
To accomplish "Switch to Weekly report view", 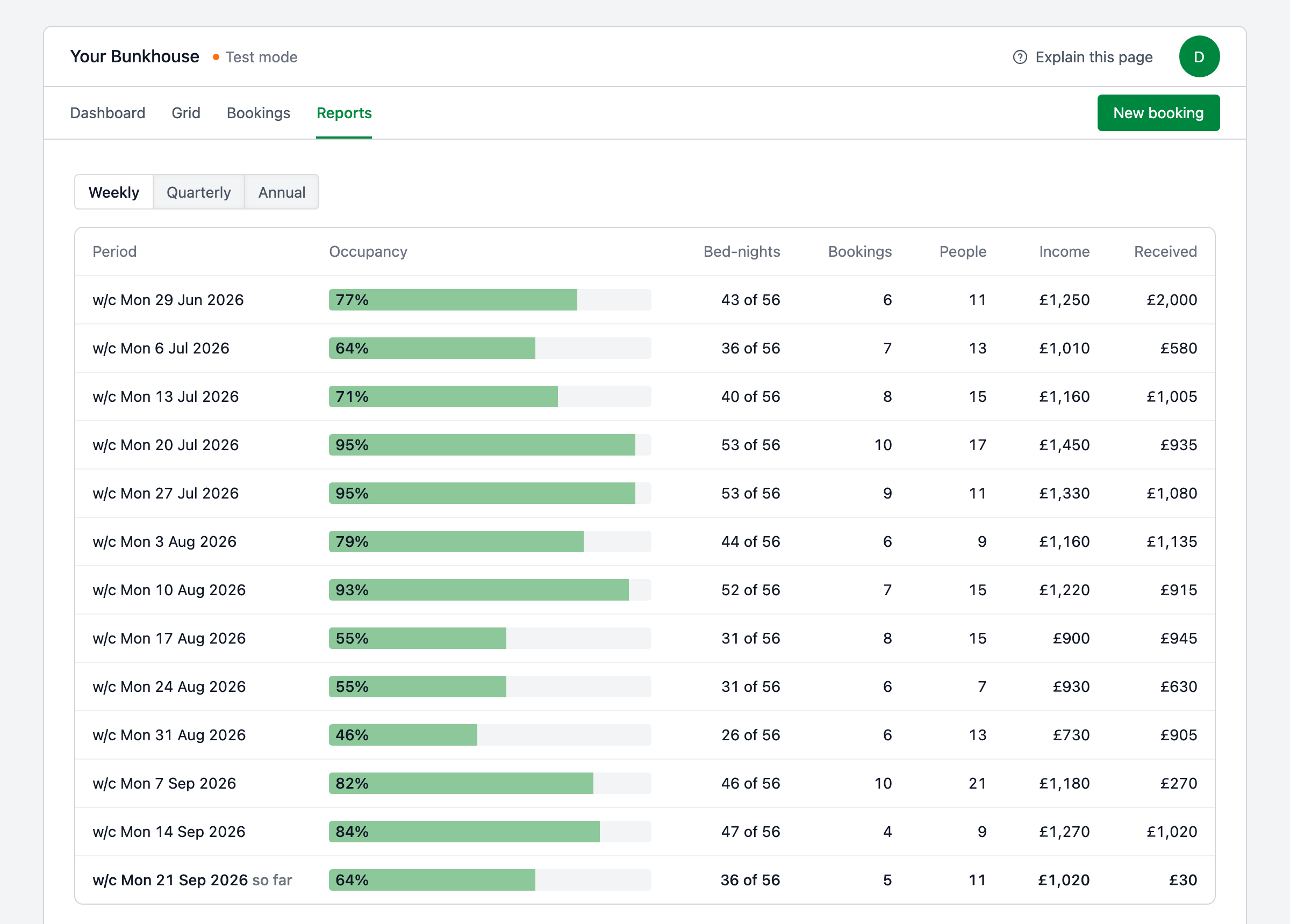I will click(x=114, y=192).
